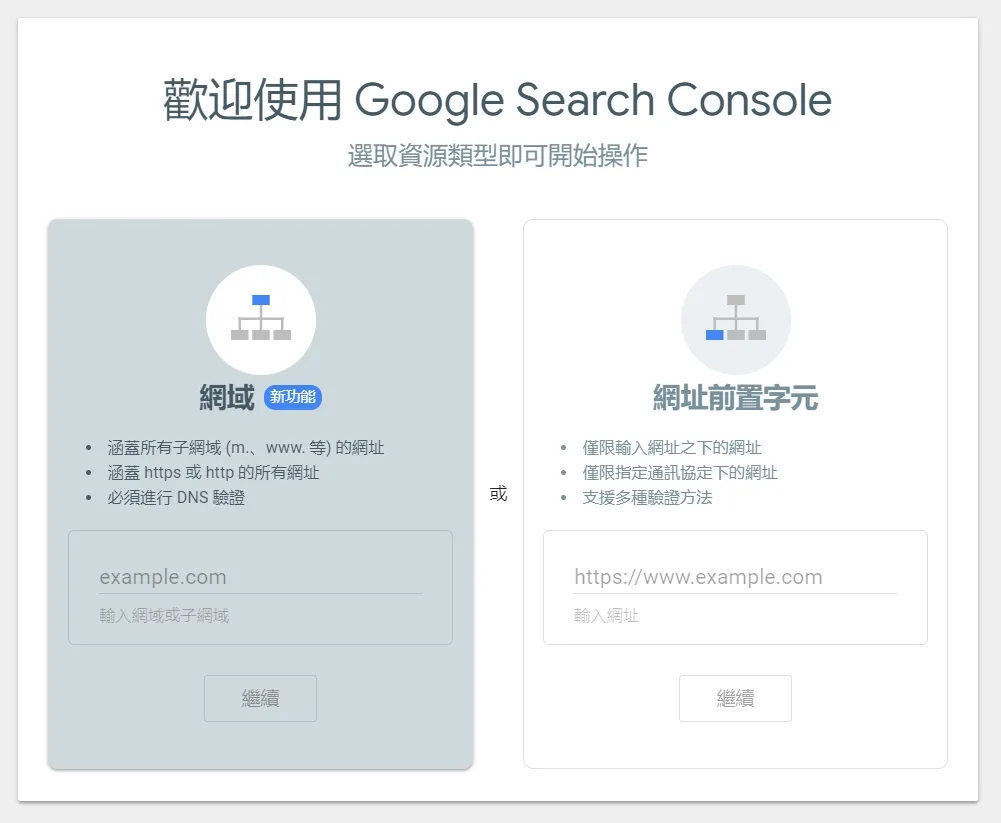Select the 網址前置字元 card heading
Viewport: 1001px width, 823px height.
click(x=735, y=397)
